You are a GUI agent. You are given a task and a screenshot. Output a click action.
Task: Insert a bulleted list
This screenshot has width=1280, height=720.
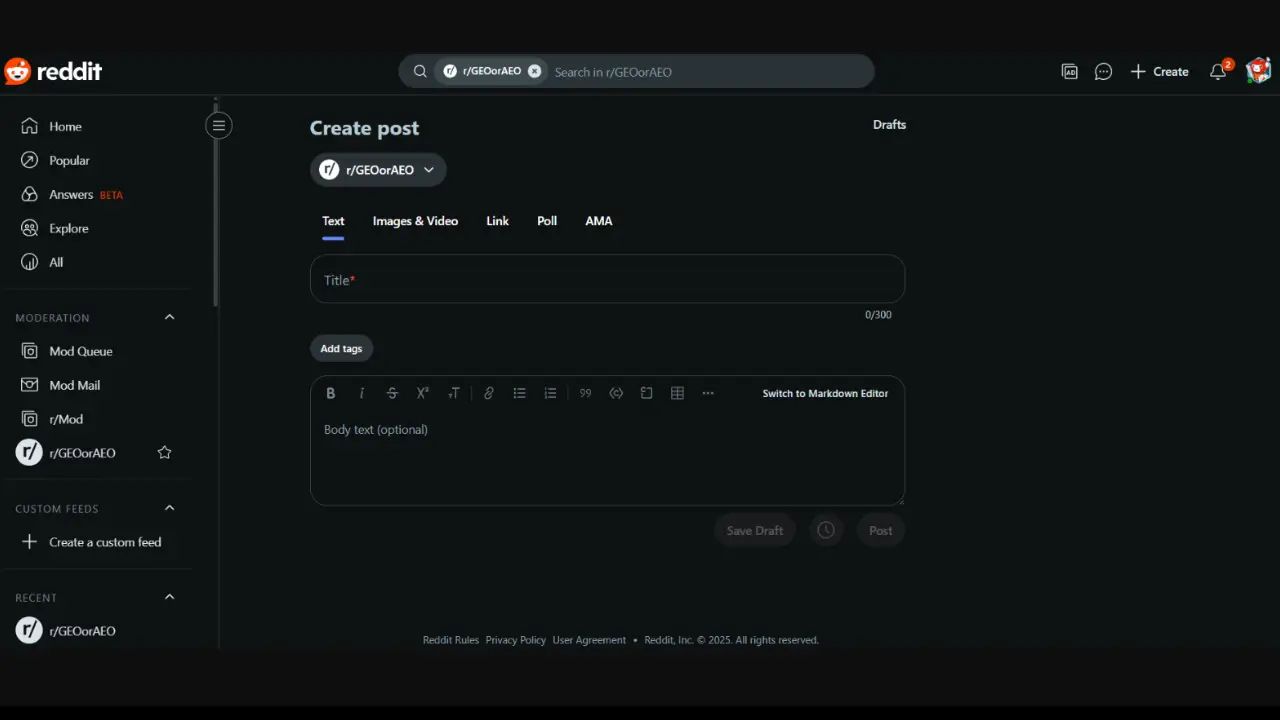tap(519, 393)
